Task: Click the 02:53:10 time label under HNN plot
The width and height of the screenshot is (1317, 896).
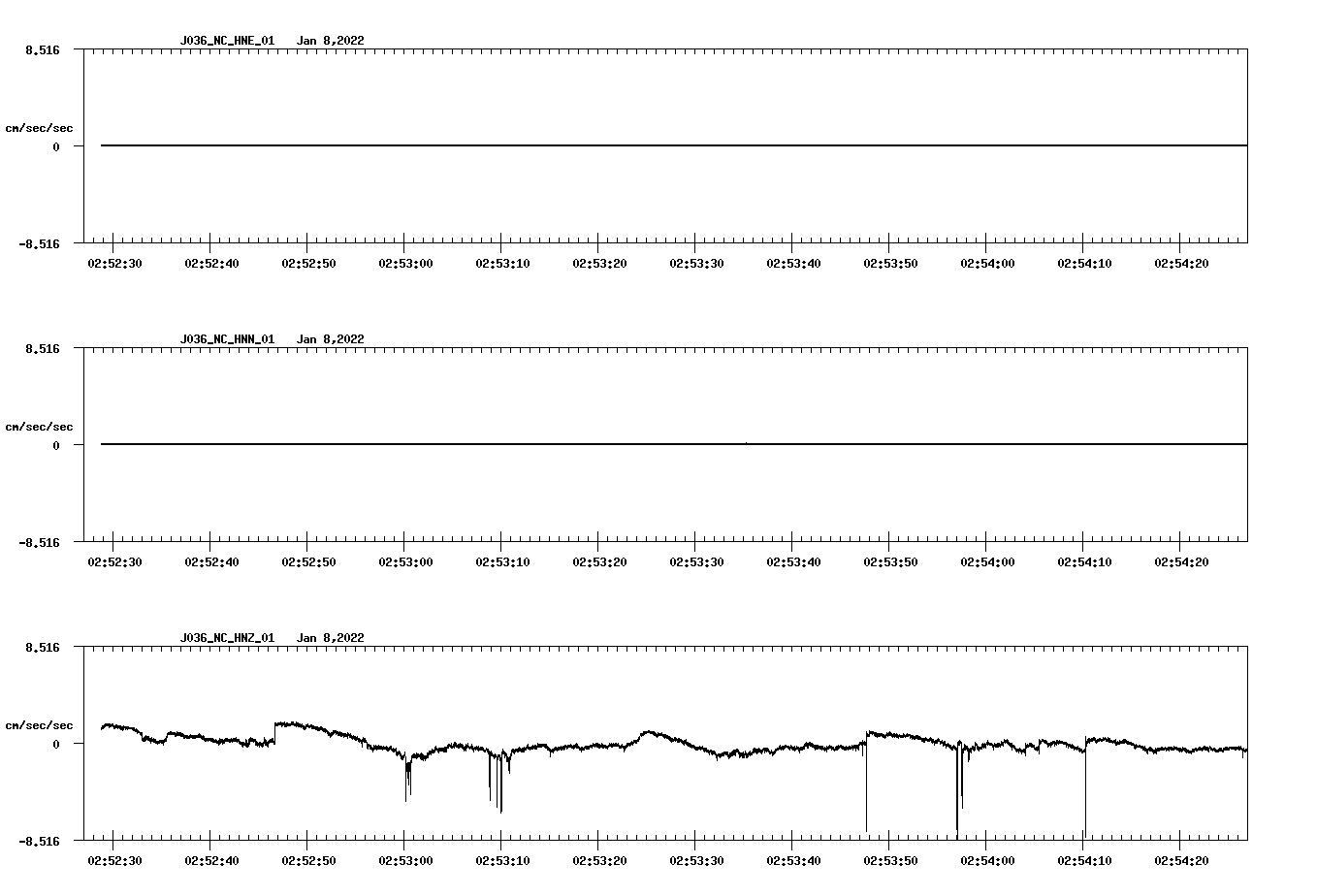Action: (x=502, y=562)
